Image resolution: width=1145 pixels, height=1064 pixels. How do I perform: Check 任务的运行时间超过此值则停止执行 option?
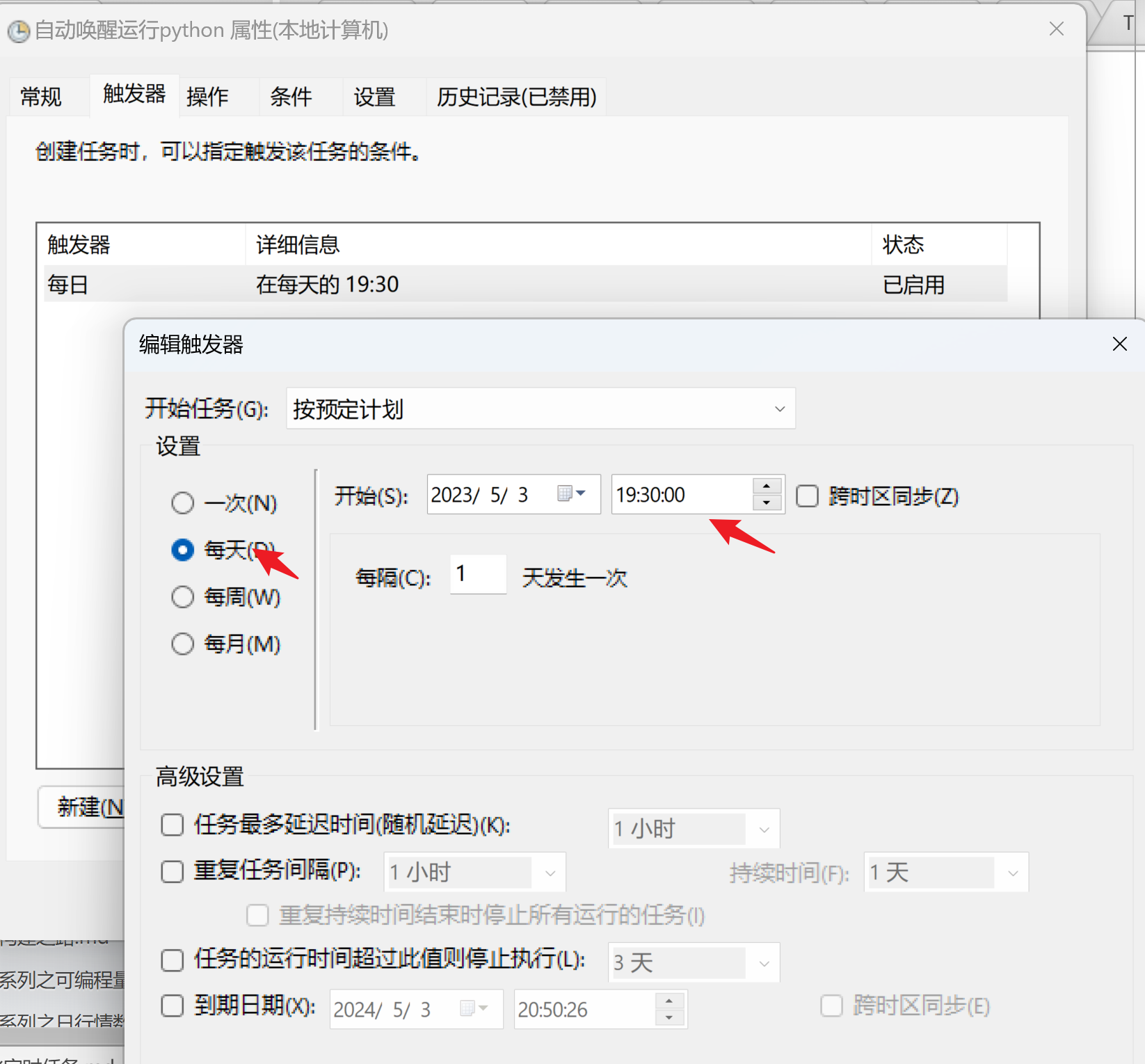[x=173, y=960]
